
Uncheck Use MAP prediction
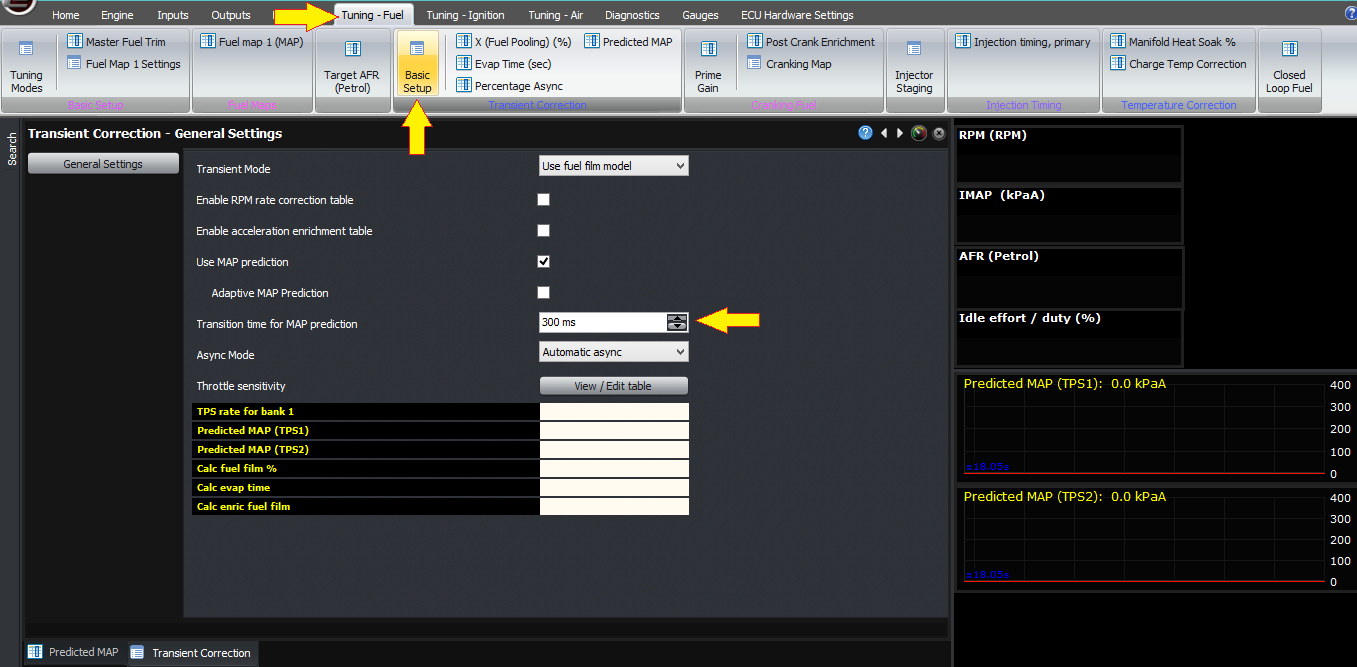[543, 262]
